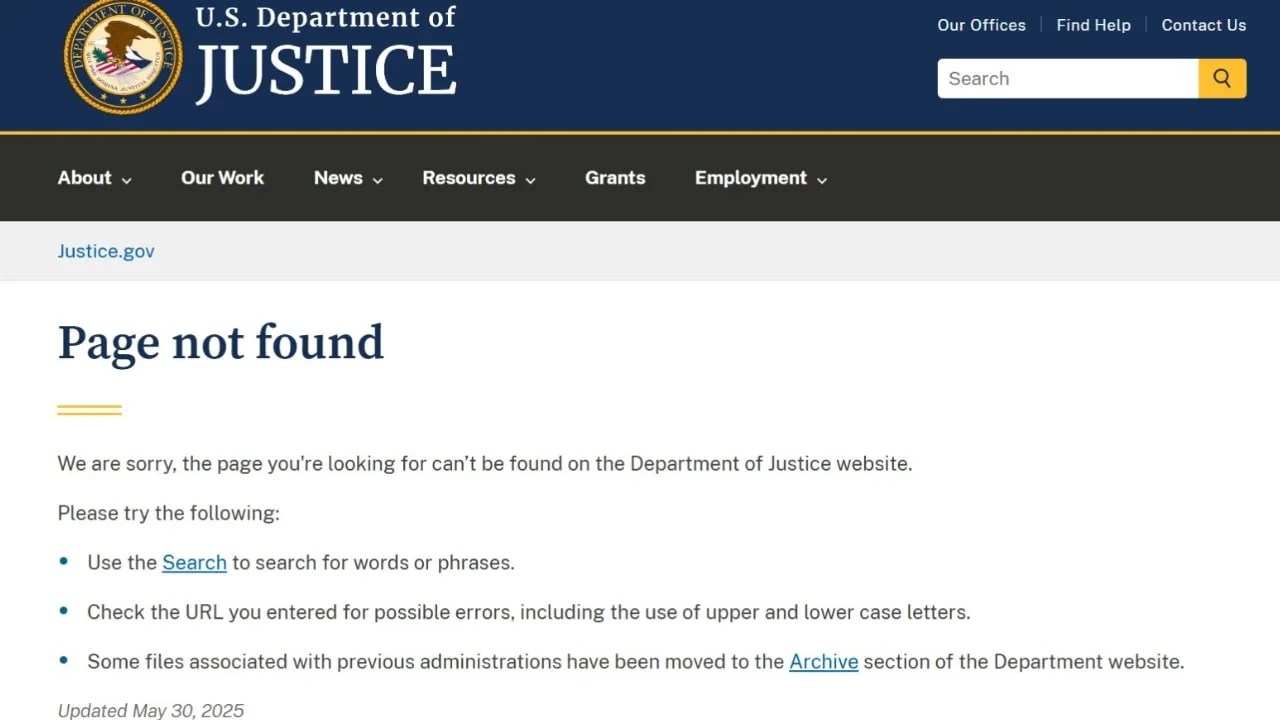
Task: Click the Department of Justice seal logo
Action: (123, 56)
